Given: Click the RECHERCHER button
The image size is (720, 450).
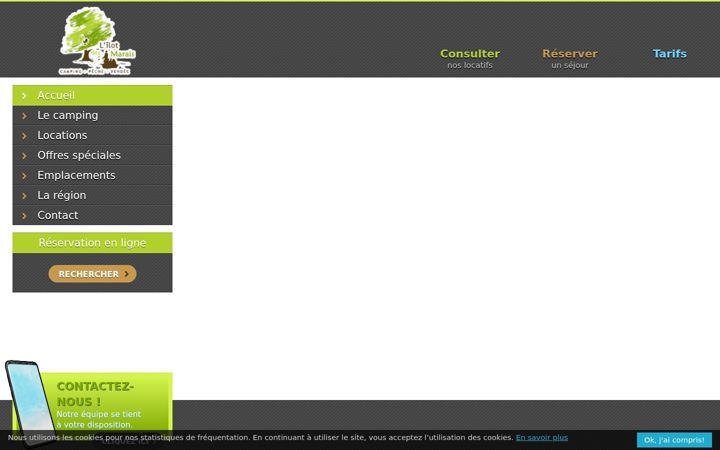Looking at the screenshot, I should pos(92,274).
